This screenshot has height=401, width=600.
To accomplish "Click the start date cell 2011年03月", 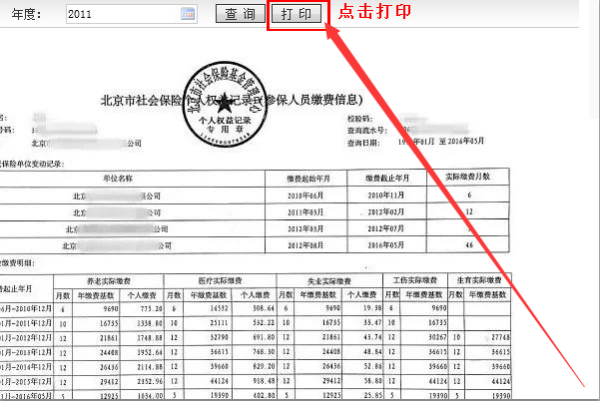I will point(305,212).
